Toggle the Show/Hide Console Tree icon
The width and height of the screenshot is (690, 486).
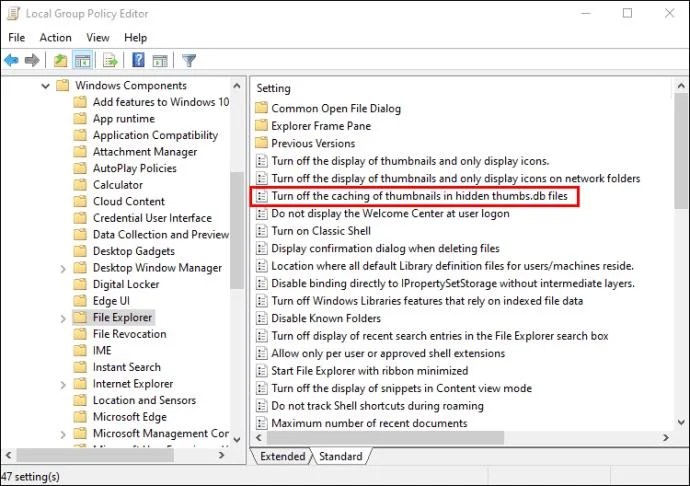pyautogui.click(x=83, y=60)
